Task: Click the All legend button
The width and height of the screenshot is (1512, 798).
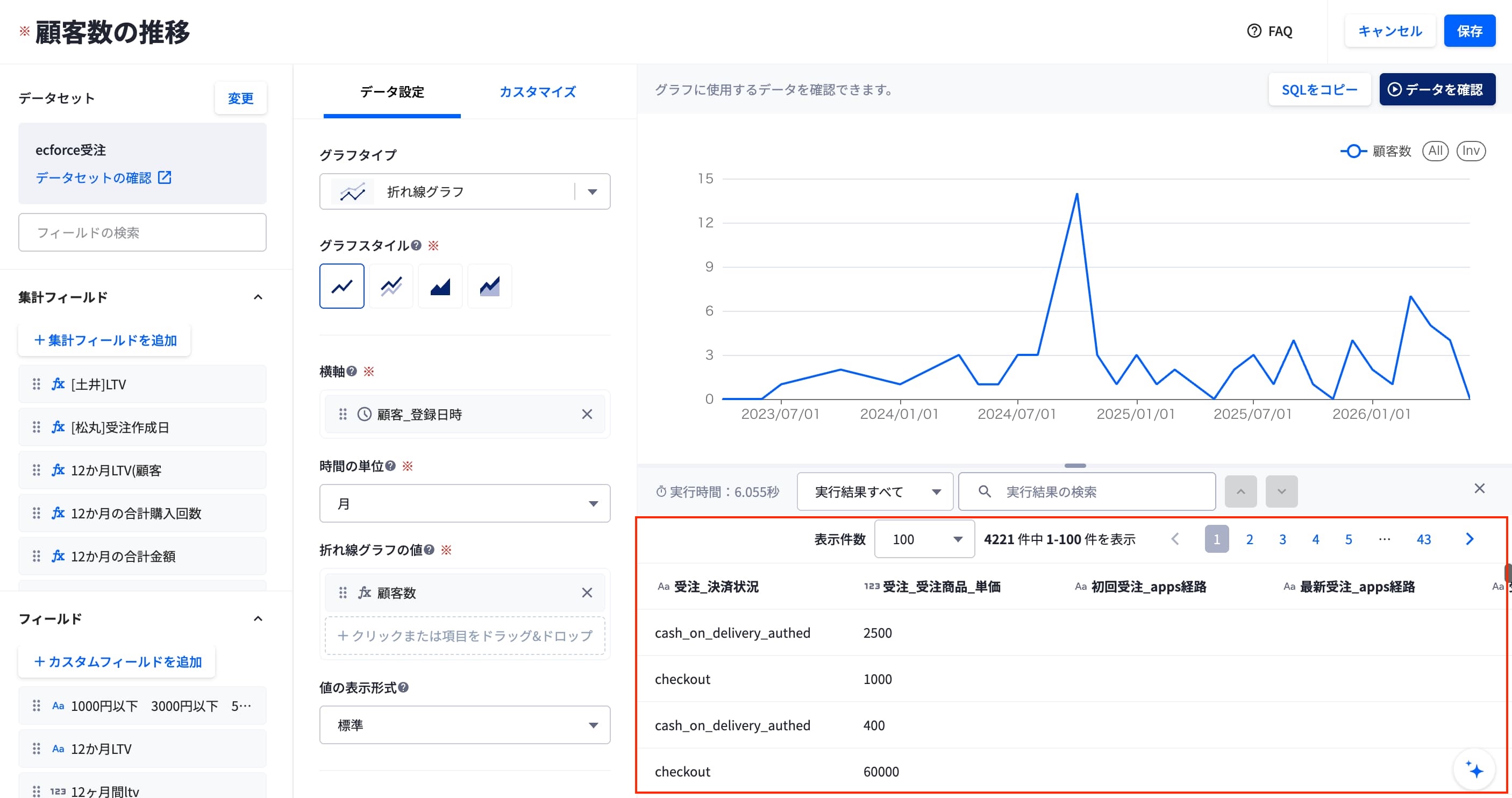Action: pyautogui.click(x=1435, y=151)
